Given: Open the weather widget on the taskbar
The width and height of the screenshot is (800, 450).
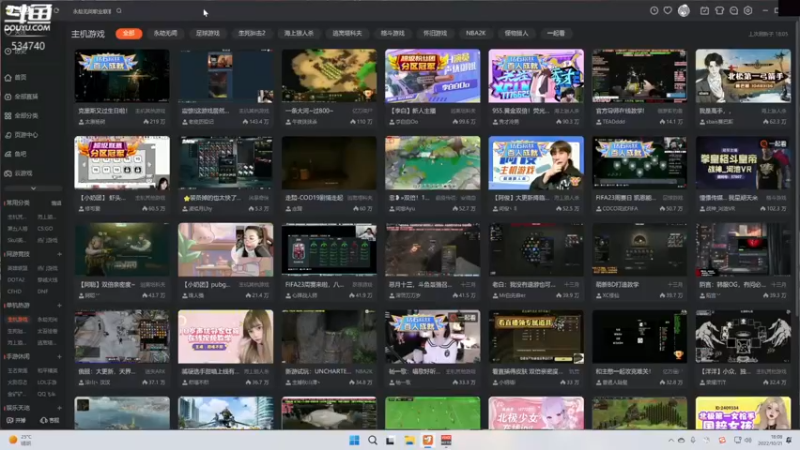Looking at the screenshot, I should pos(20,440).
